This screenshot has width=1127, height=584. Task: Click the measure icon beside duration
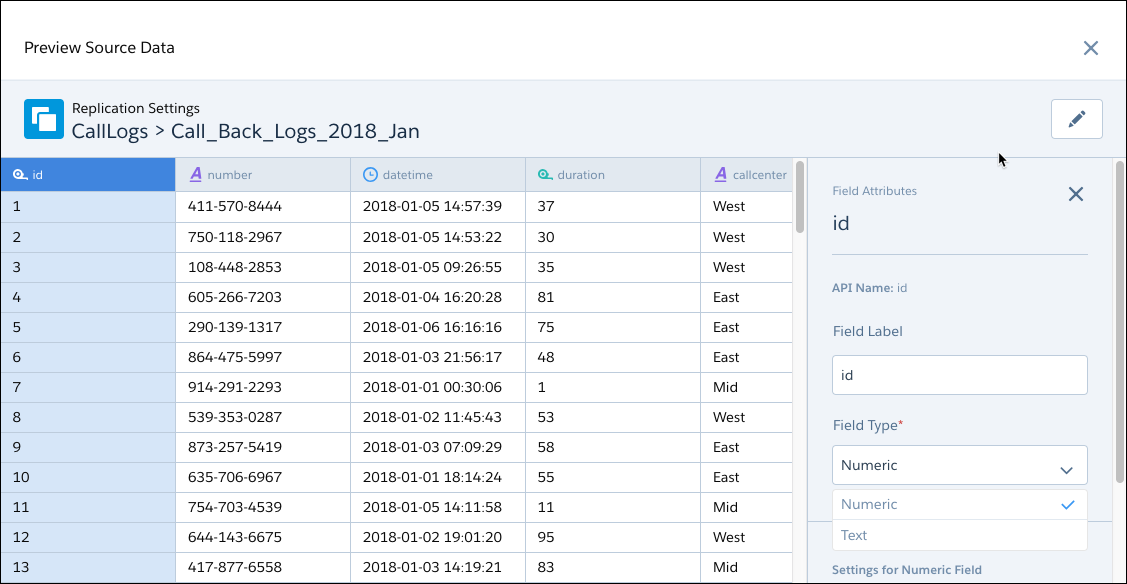(x=545, y=175)
